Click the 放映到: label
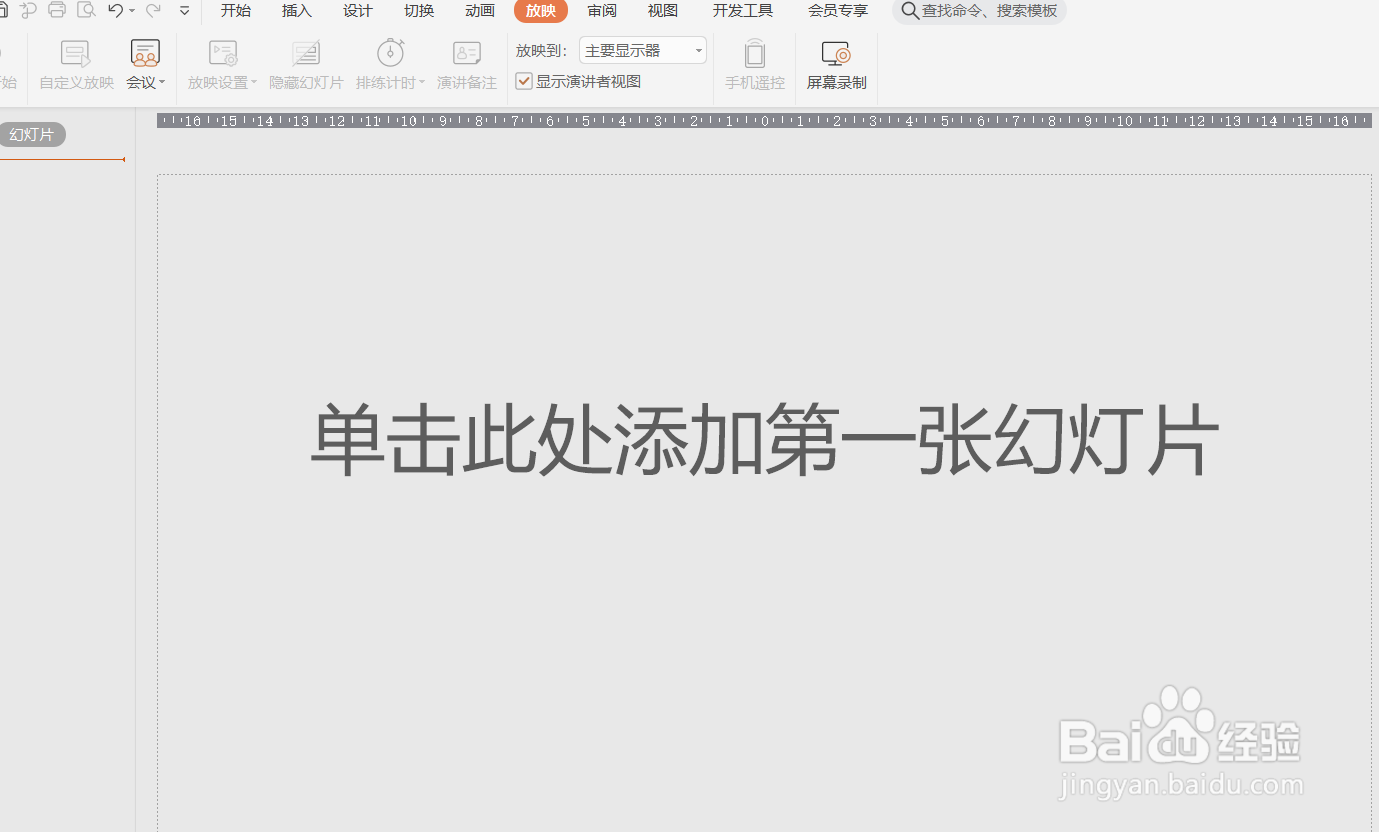Viewport: 1379px width, 832px height. [542, 50]
